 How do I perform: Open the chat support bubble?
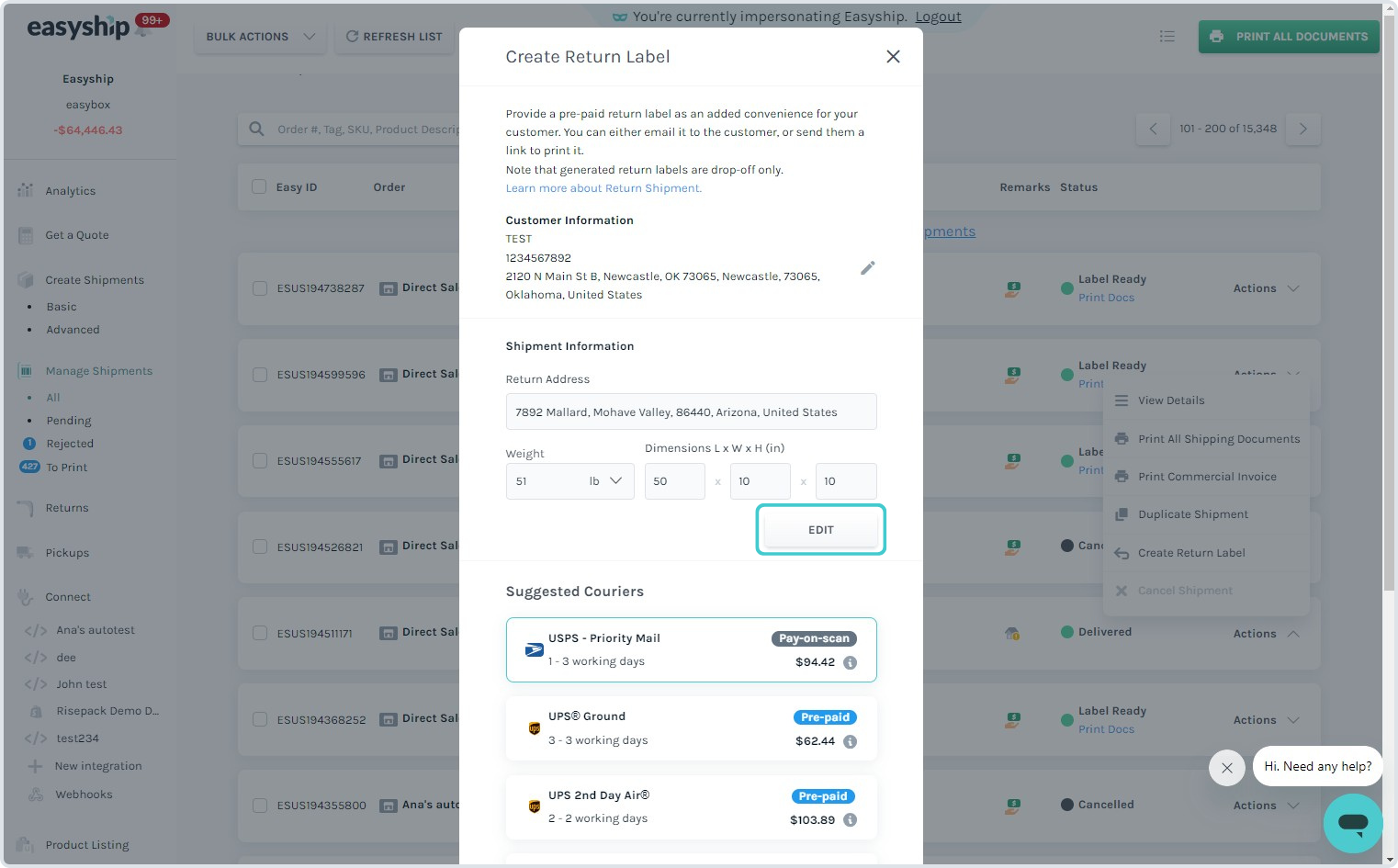(1353, 823)
